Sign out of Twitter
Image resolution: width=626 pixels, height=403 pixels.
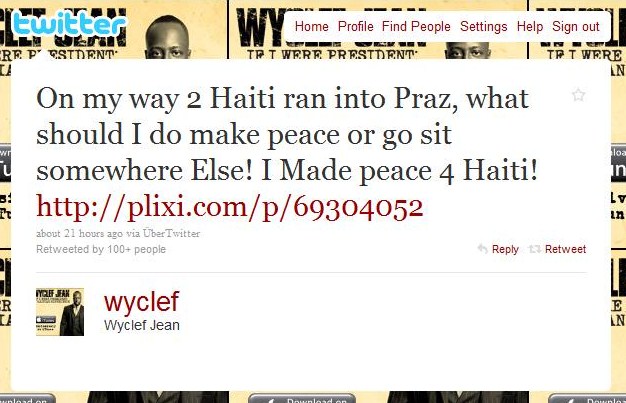pyautogui.click(x=576, y=26)
